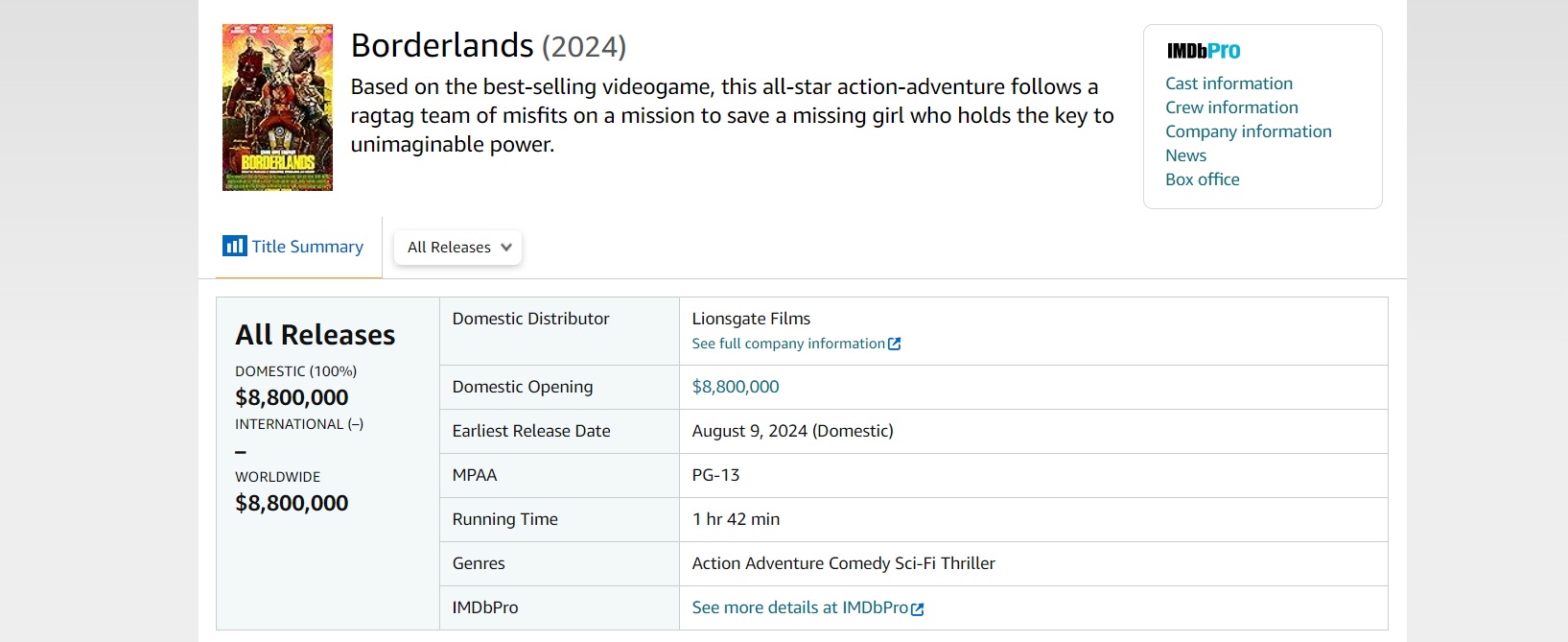This screenshot has height=642, width=1568.
Task: Click the Title Summary bar chart icon
Action: (234, 246)
